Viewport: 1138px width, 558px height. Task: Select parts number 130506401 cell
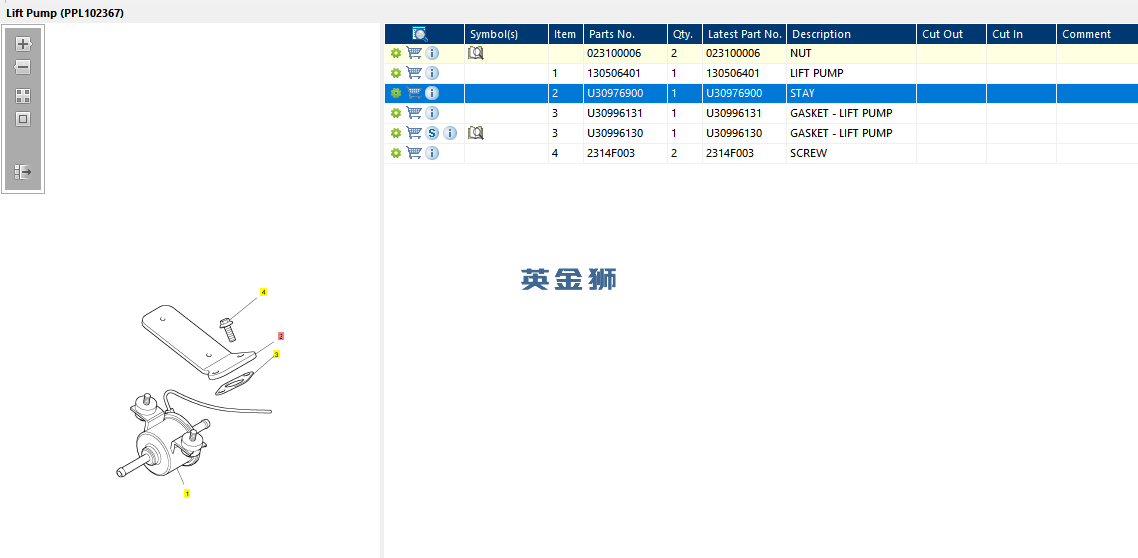point(626,73)
